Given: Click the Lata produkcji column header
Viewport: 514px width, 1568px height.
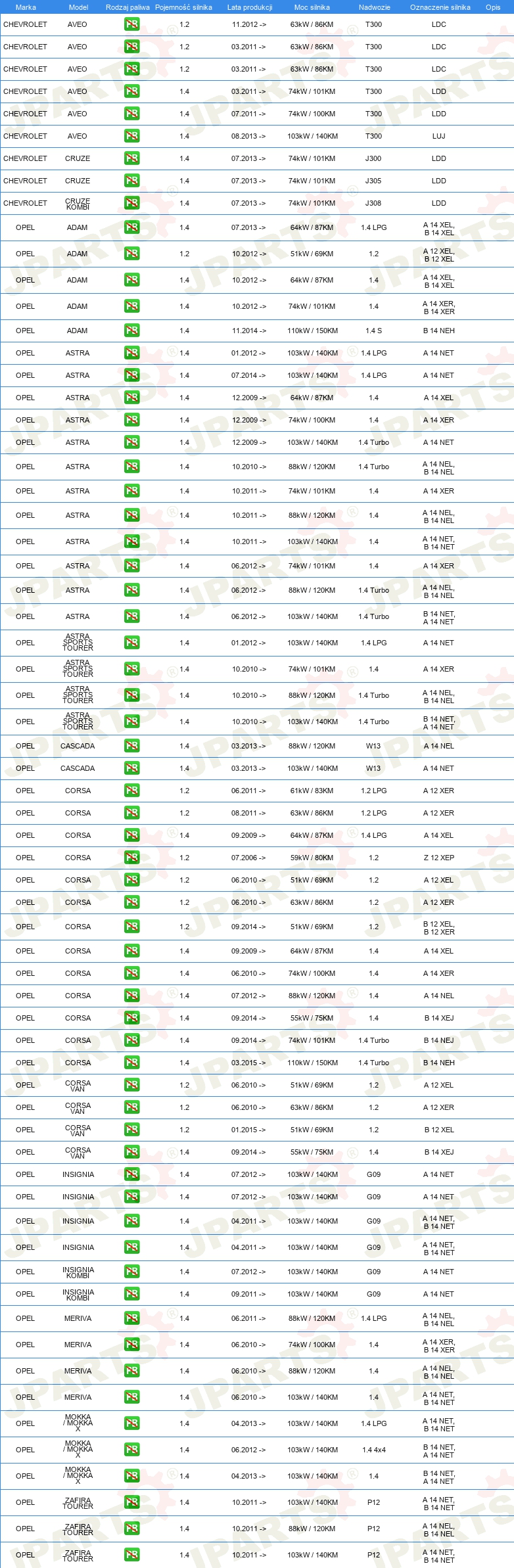Looking at the screenshot, I should pos(250,7).
